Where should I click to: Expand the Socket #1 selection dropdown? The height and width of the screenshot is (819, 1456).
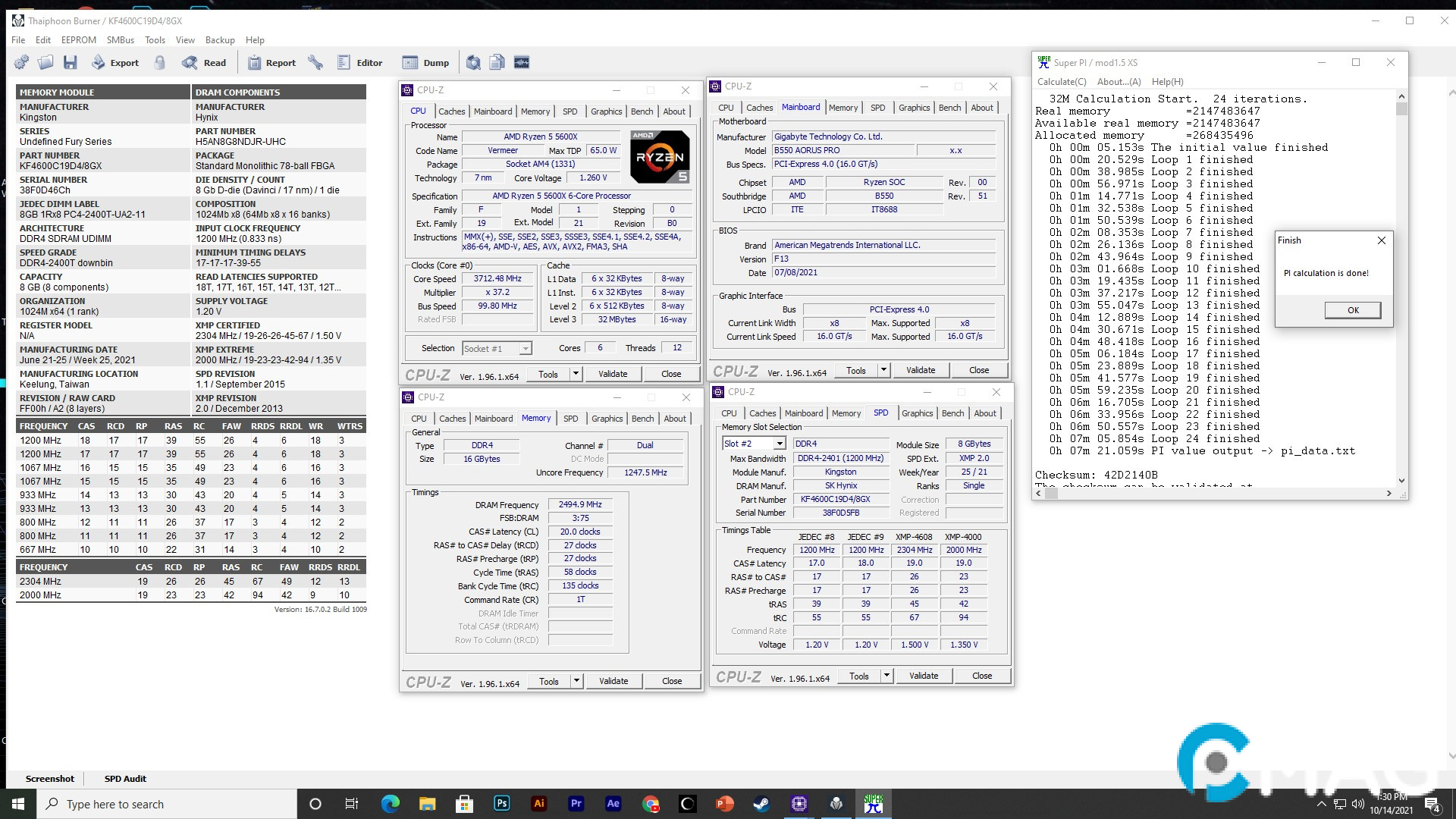(x=525, y=349)
